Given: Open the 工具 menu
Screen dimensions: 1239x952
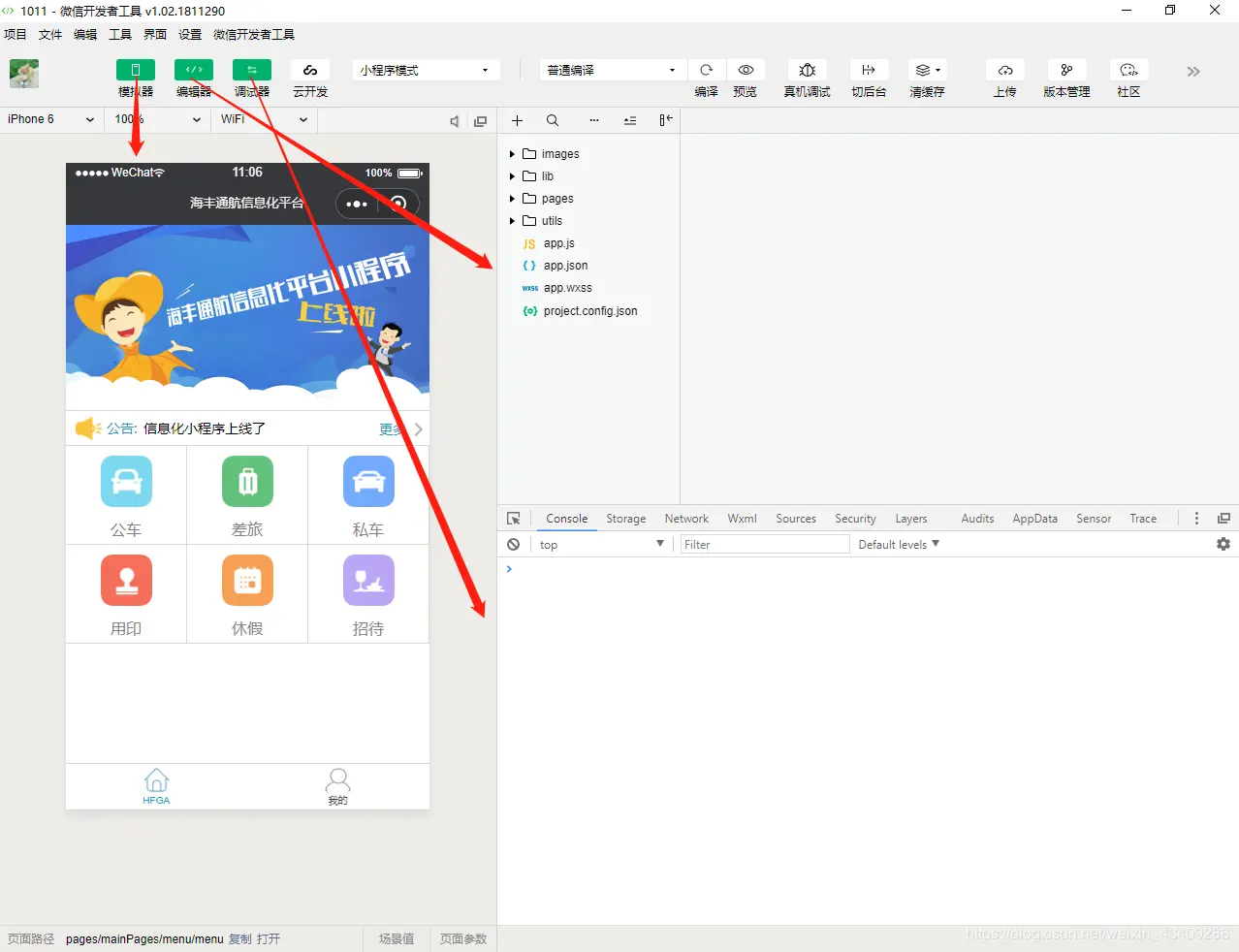Looking at the screenshot, I should click(120, 34).
